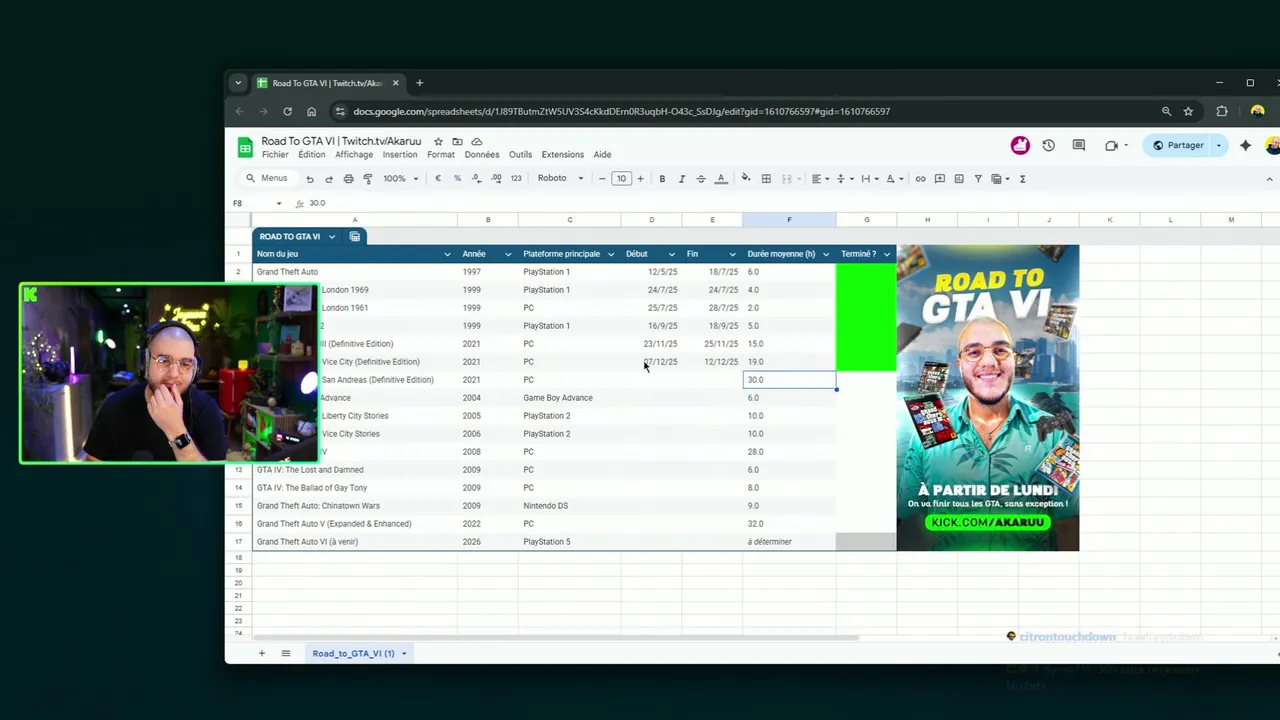Activate the paint format tool
Viewport: 1280px width, 720px height.
point(367,179)
